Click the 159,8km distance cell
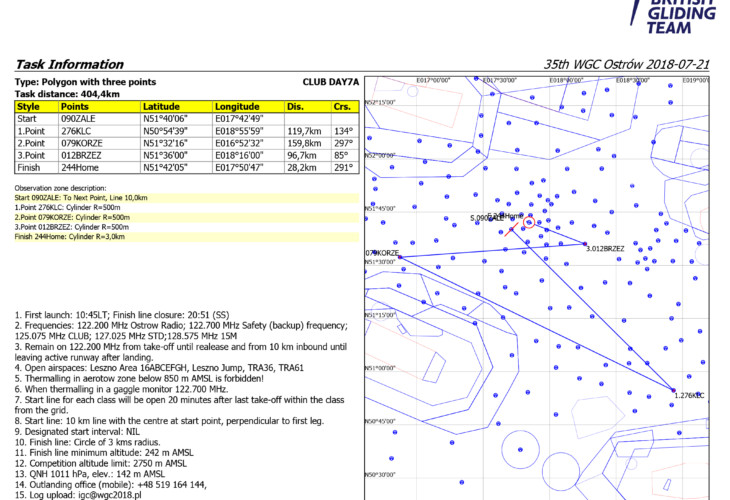This screenshot has height=500, width=730. [x=304, y=142]
